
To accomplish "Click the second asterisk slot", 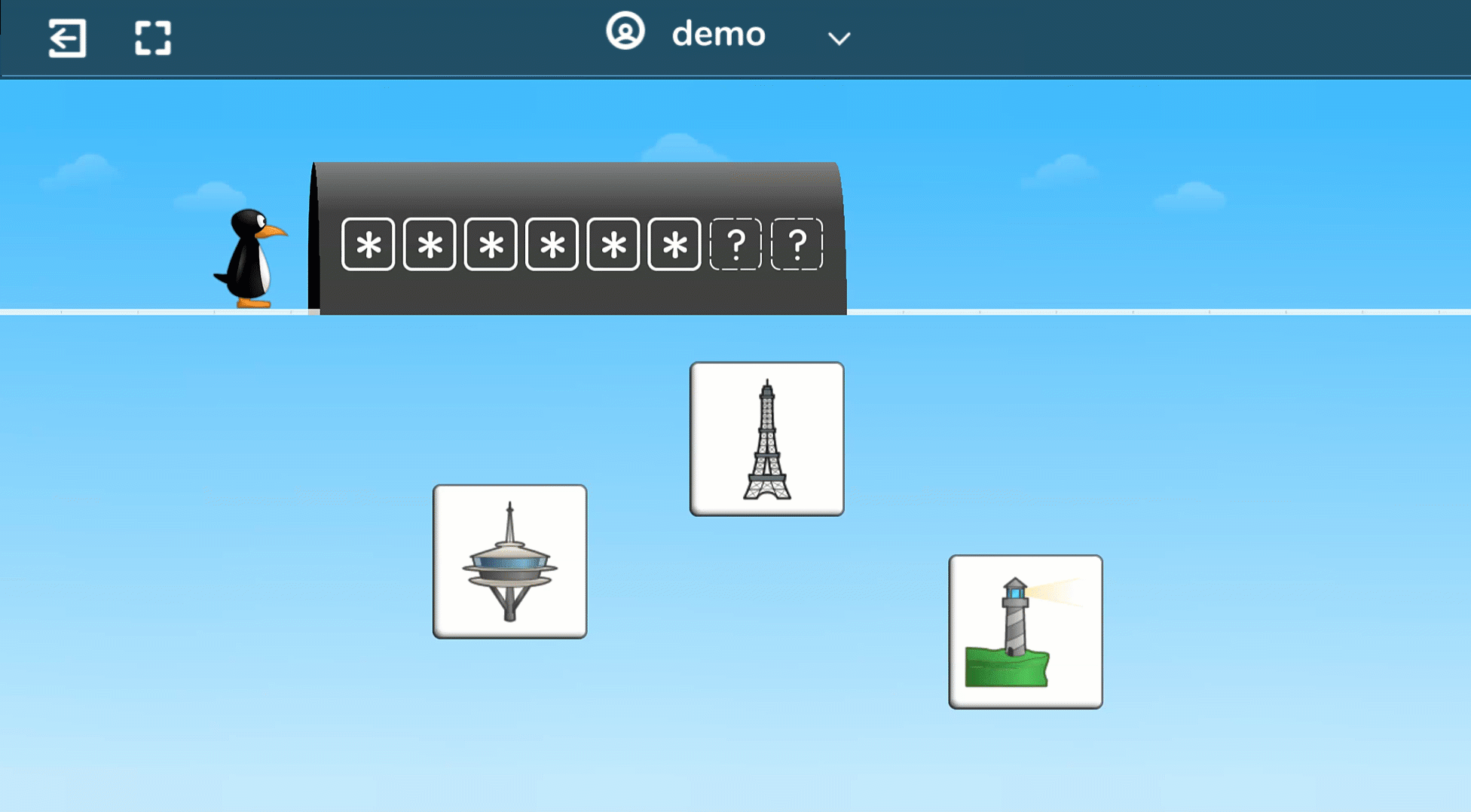I will pos(430,245).
